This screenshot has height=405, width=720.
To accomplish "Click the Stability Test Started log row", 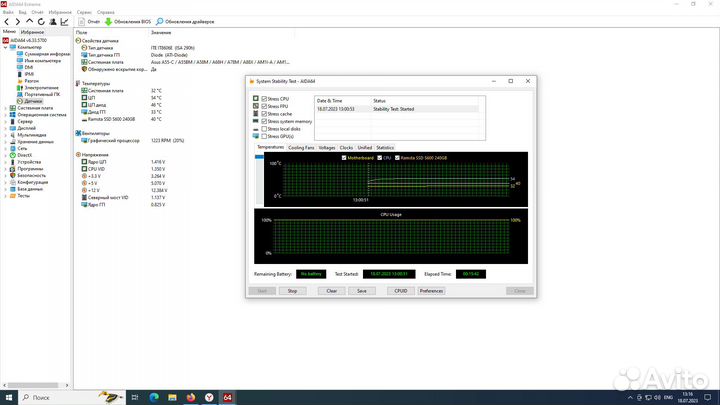I will point(398,109).
